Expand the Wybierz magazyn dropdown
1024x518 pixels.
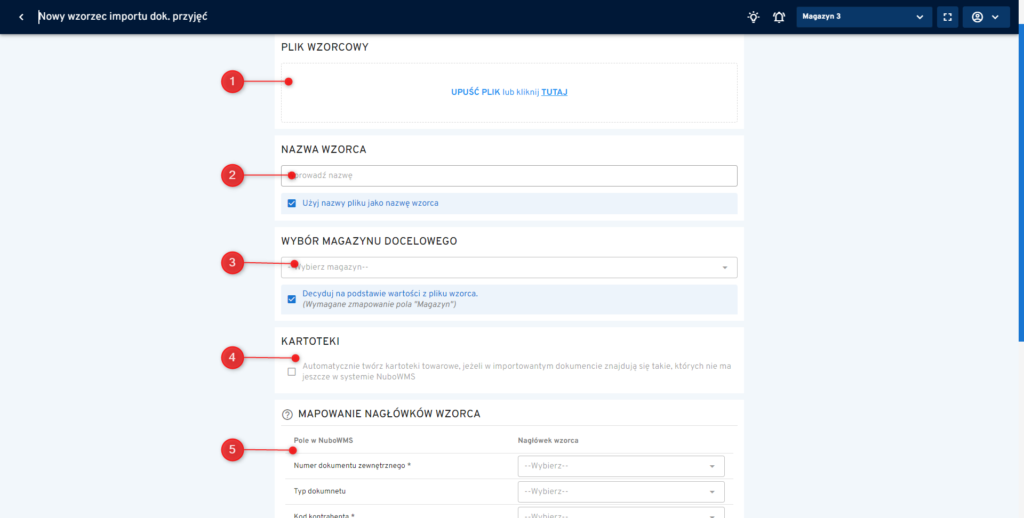click(x=509, y=267)
